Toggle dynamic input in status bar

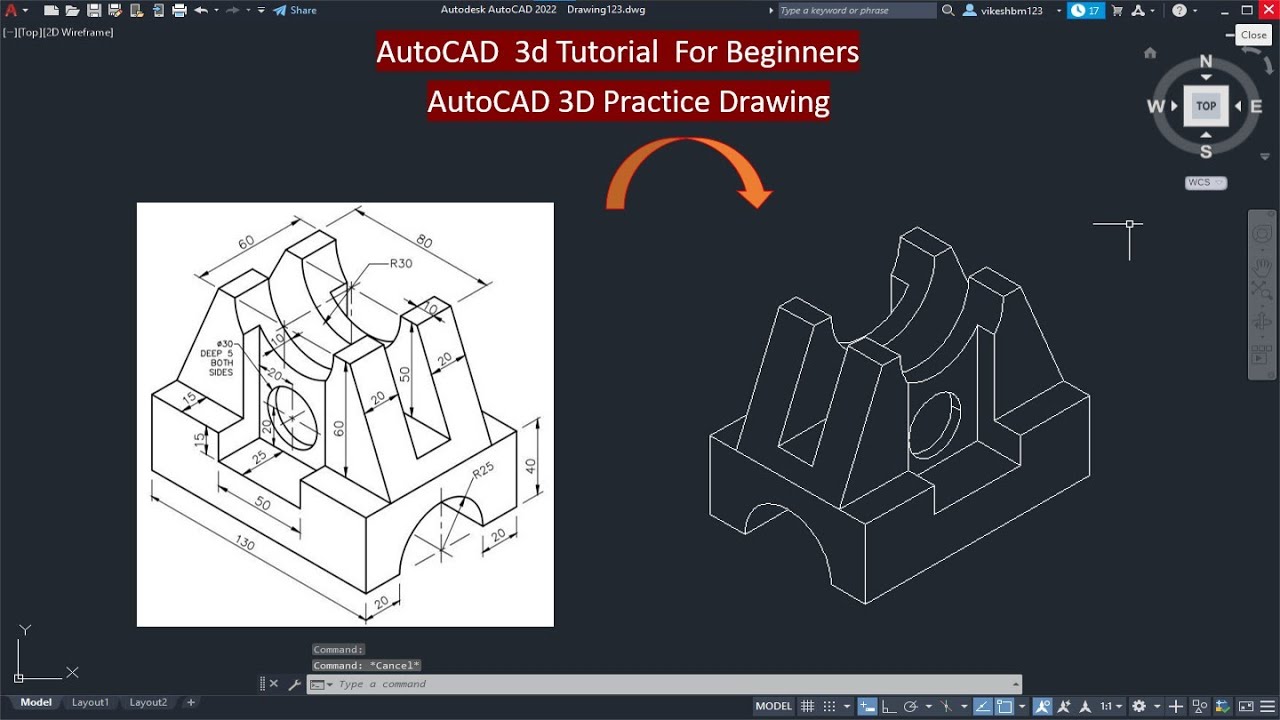[867, 706]
